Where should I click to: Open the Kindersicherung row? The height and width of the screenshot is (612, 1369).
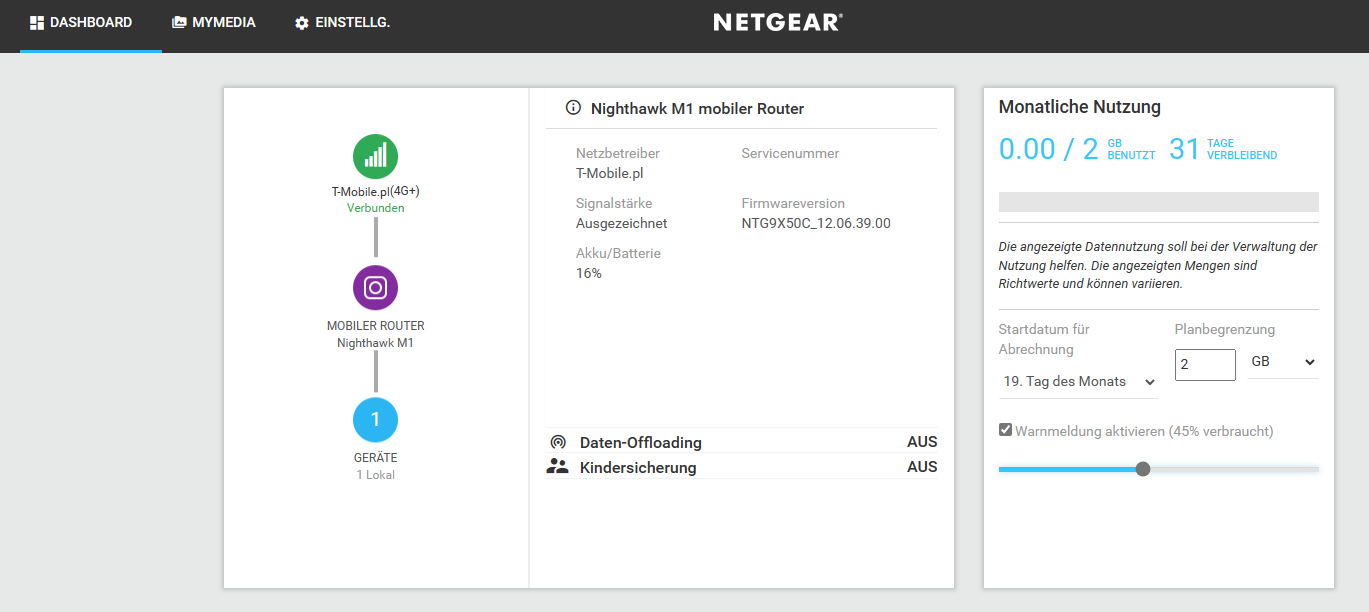(742, 467)
